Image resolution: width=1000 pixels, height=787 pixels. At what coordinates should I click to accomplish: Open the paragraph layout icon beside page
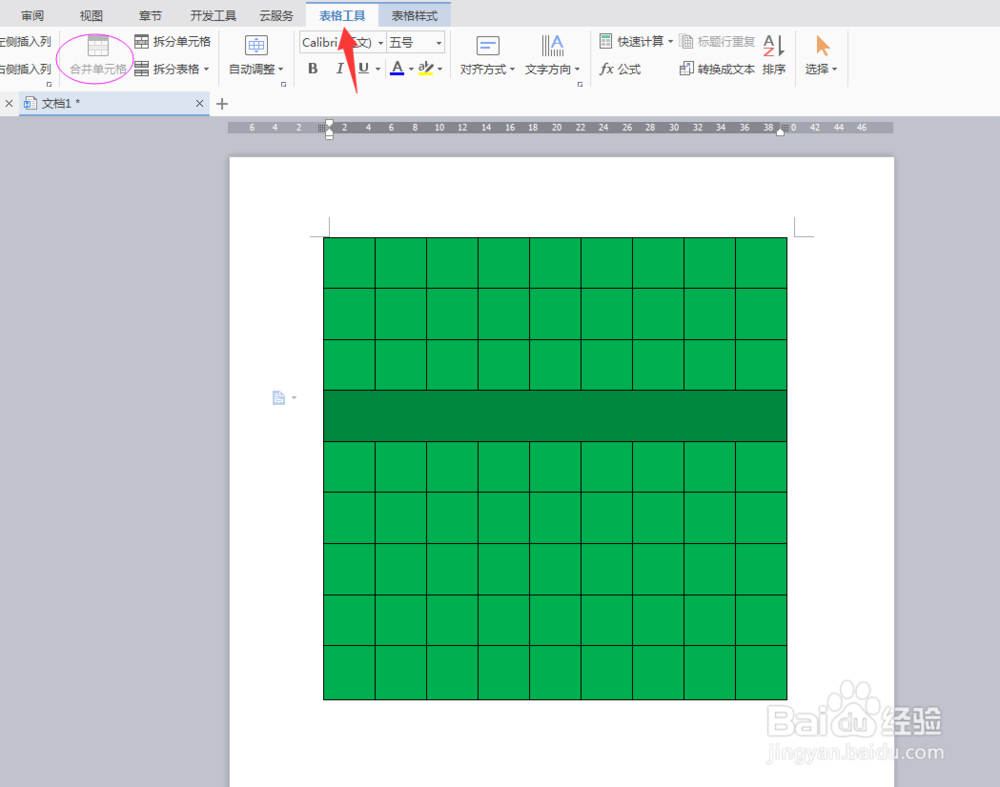[x=279, y=397]
